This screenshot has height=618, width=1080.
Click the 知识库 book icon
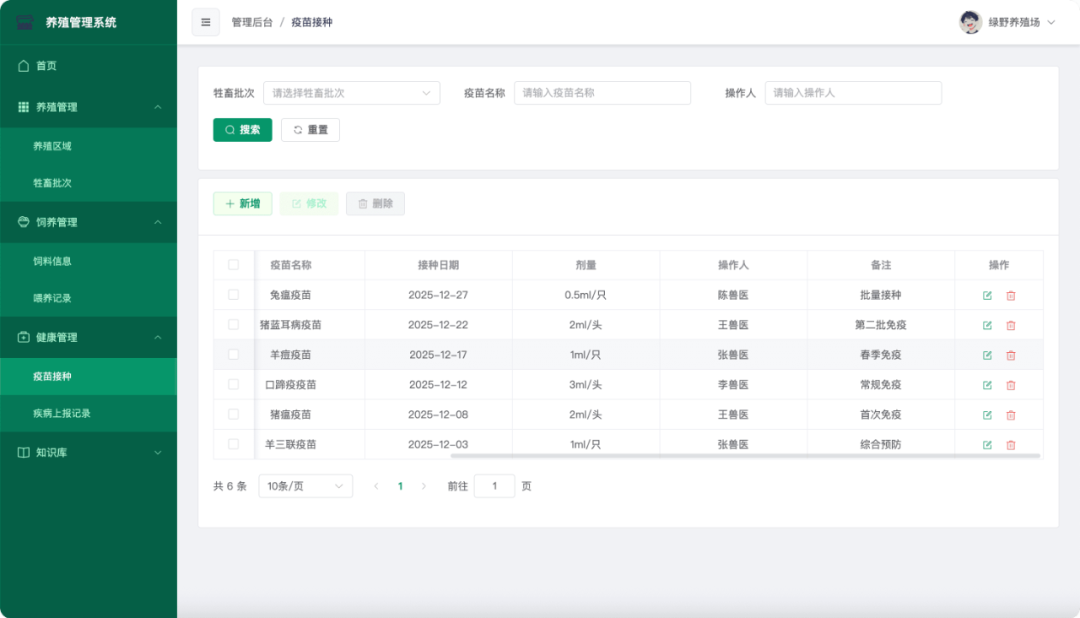[x=24, y=452]
